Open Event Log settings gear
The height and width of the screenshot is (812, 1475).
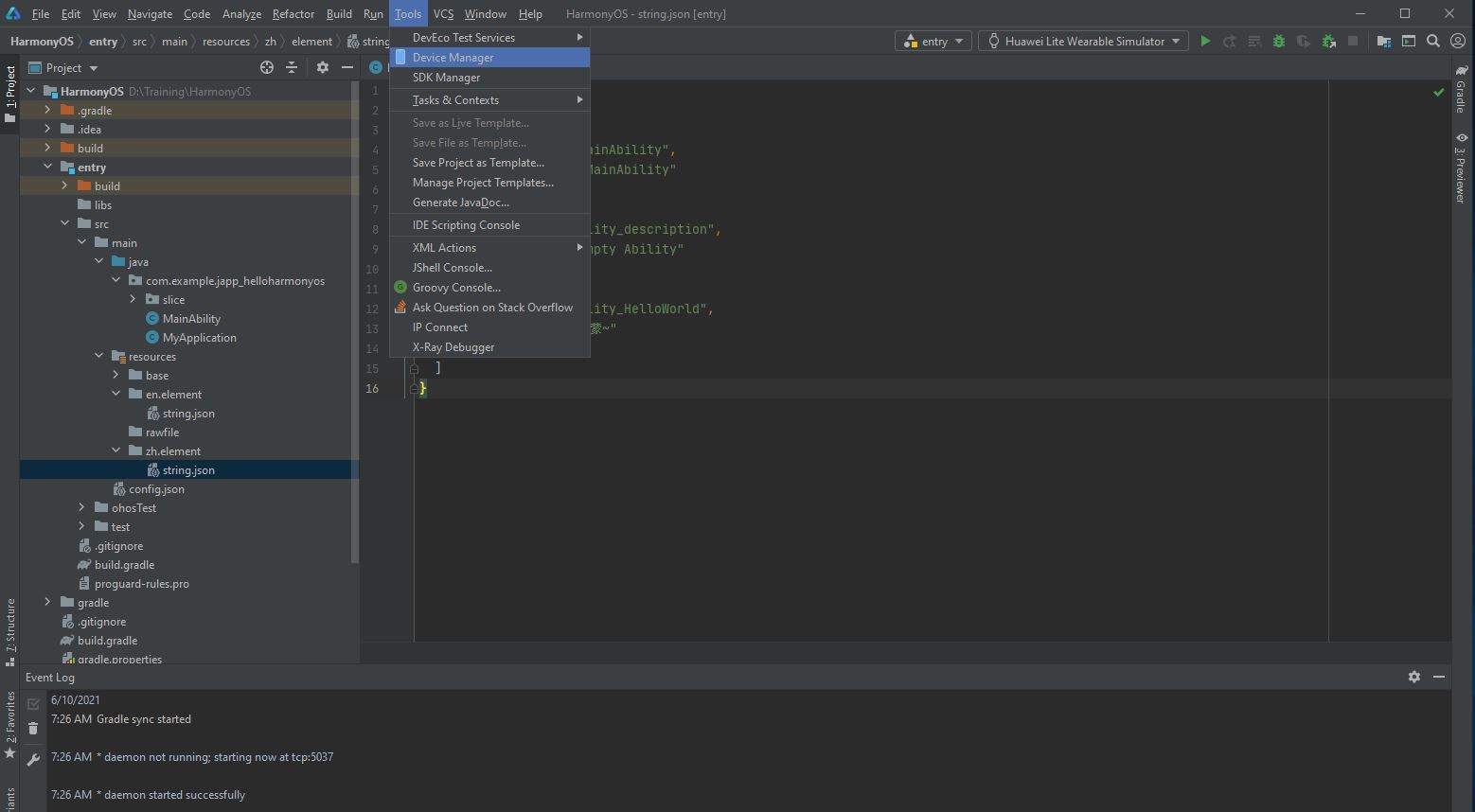(x=1414, y=677)
